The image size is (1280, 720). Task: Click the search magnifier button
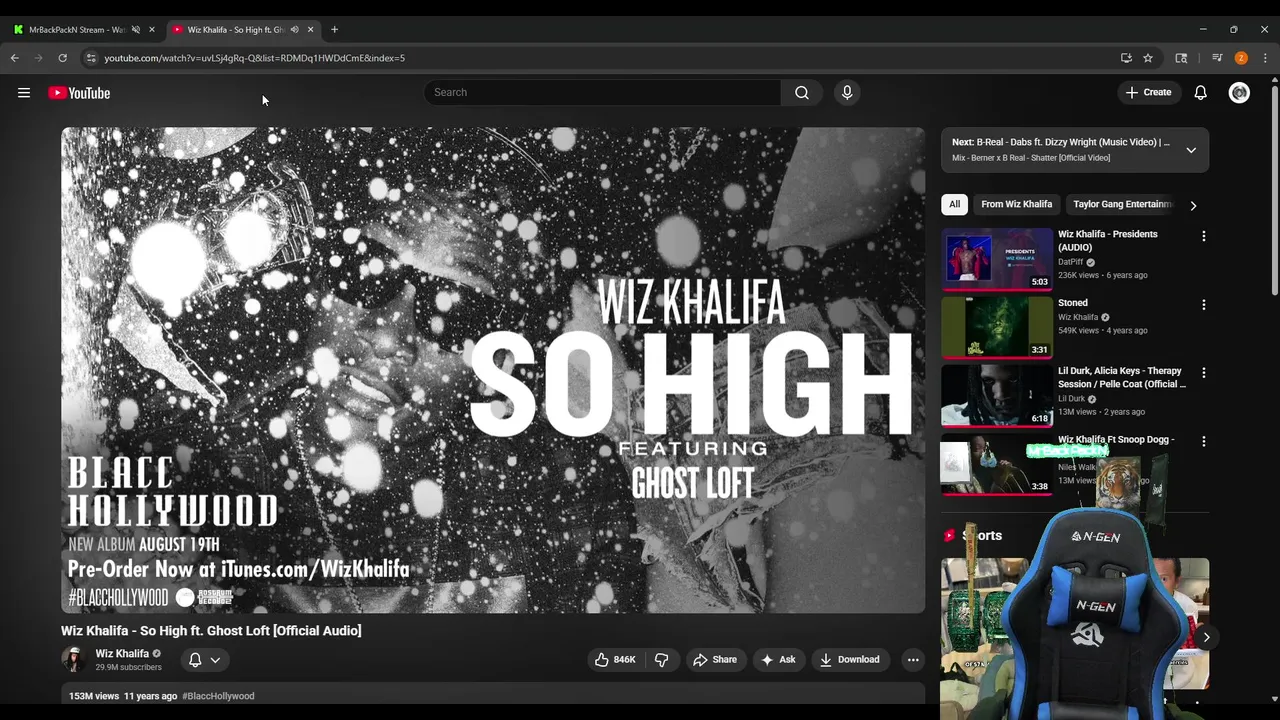(x=802, y=92)
